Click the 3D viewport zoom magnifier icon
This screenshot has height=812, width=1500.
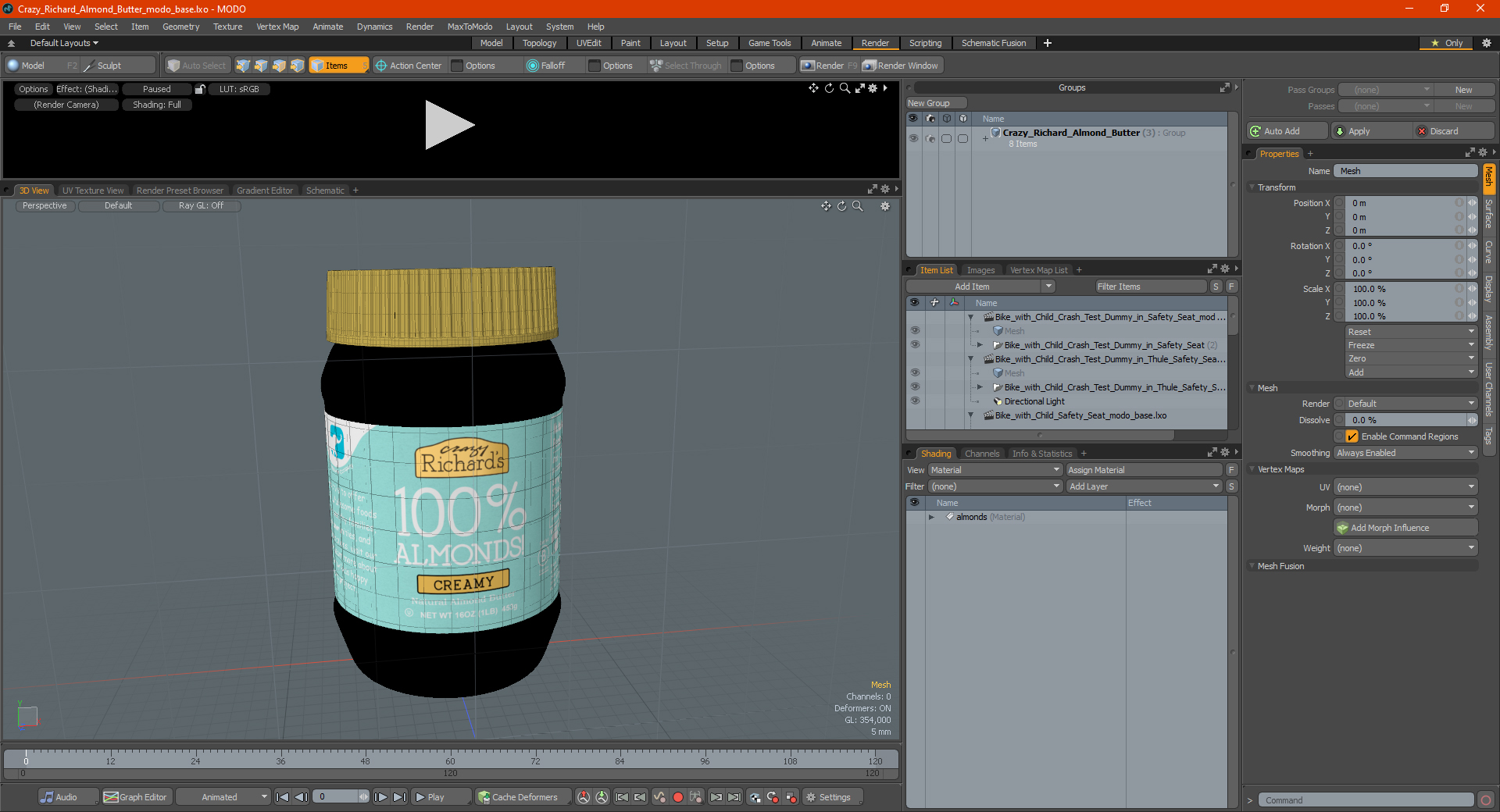[x=858, y=206]
